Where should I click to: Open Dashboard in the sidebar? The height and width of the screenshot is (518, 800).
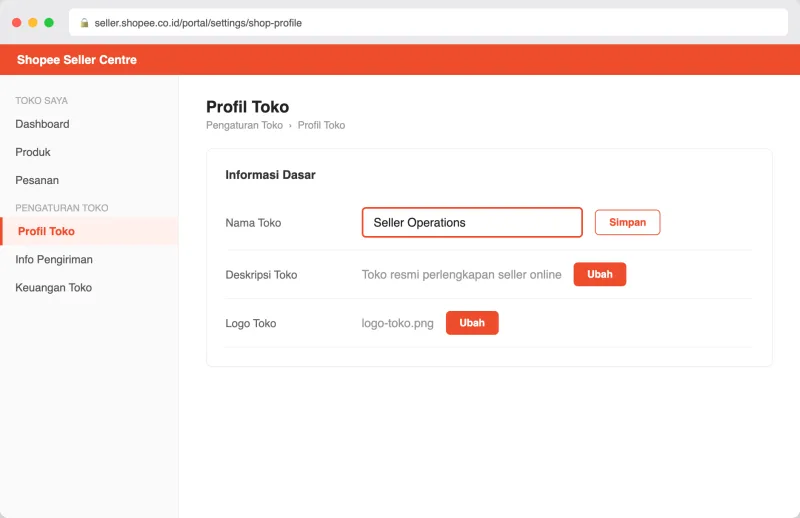[42, 124]
